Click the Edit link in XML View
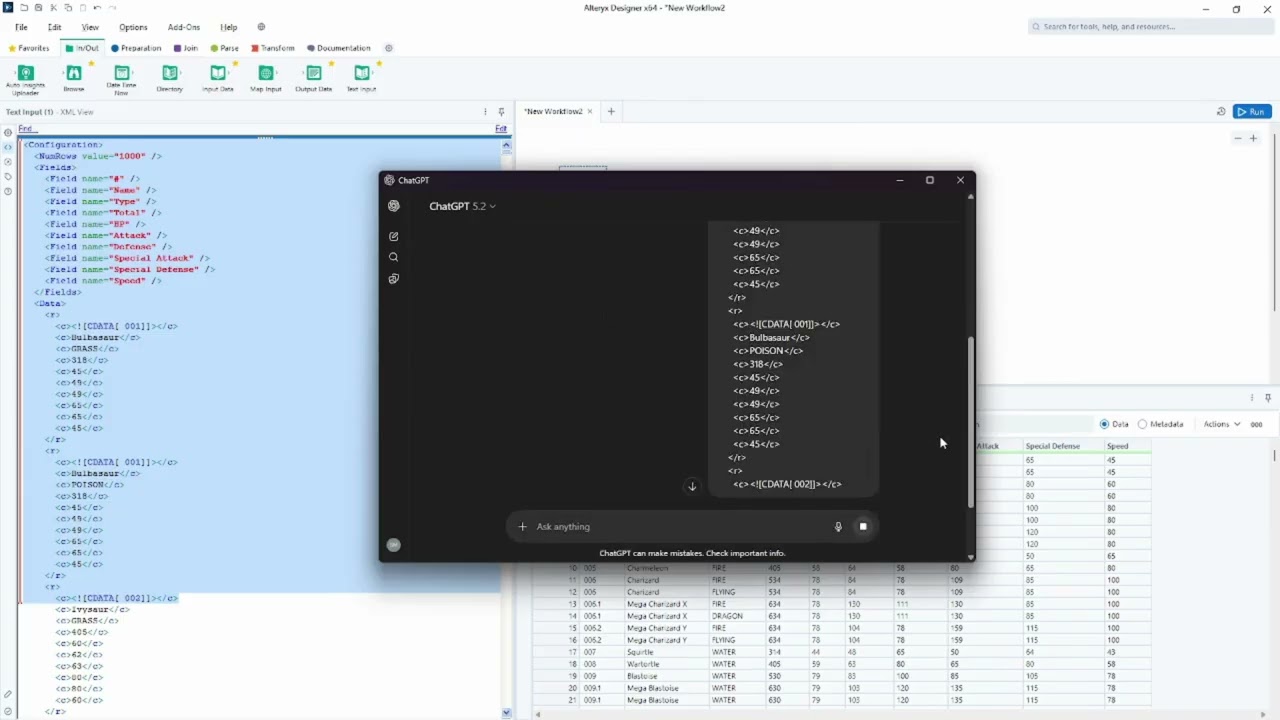 point(501,129)
